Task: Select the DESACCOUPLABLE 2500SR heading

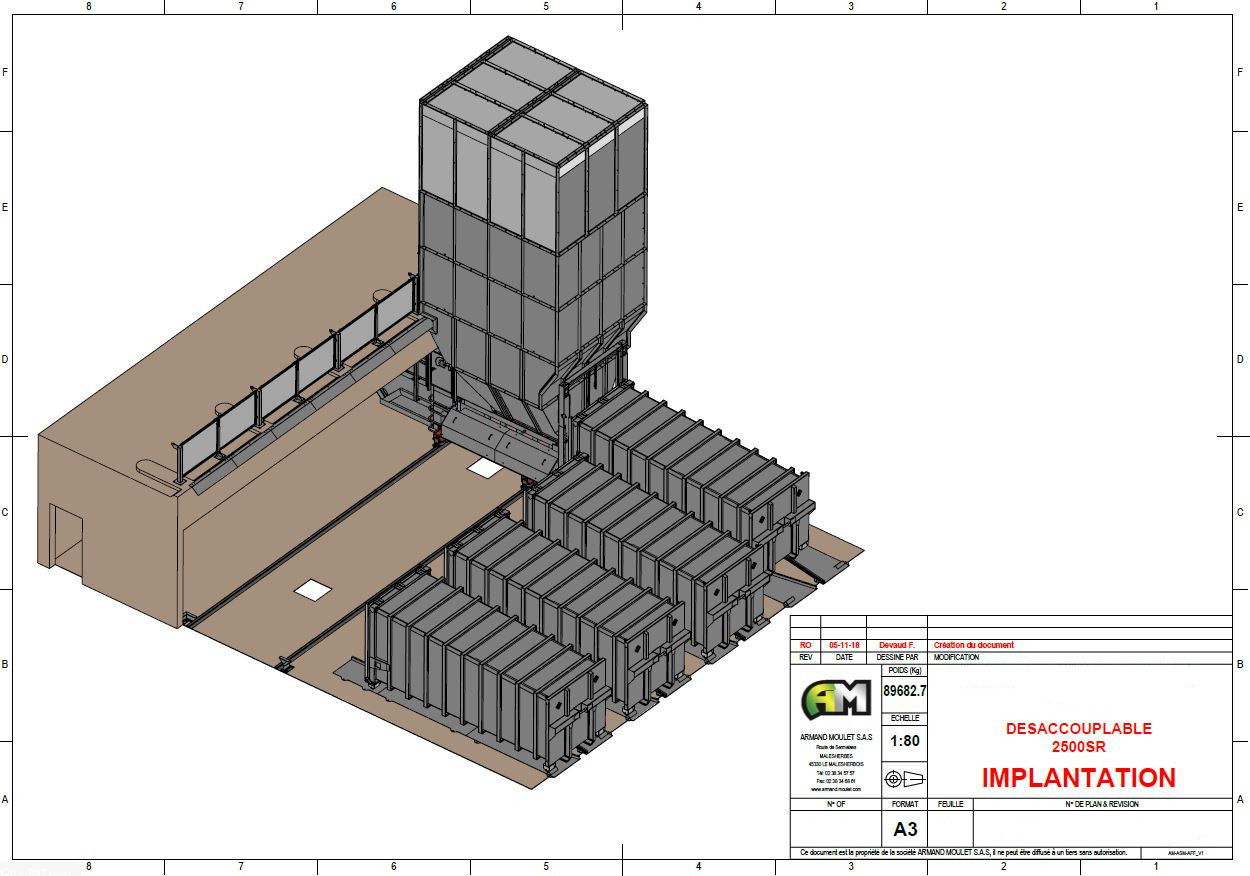Action: [1078, 737]
